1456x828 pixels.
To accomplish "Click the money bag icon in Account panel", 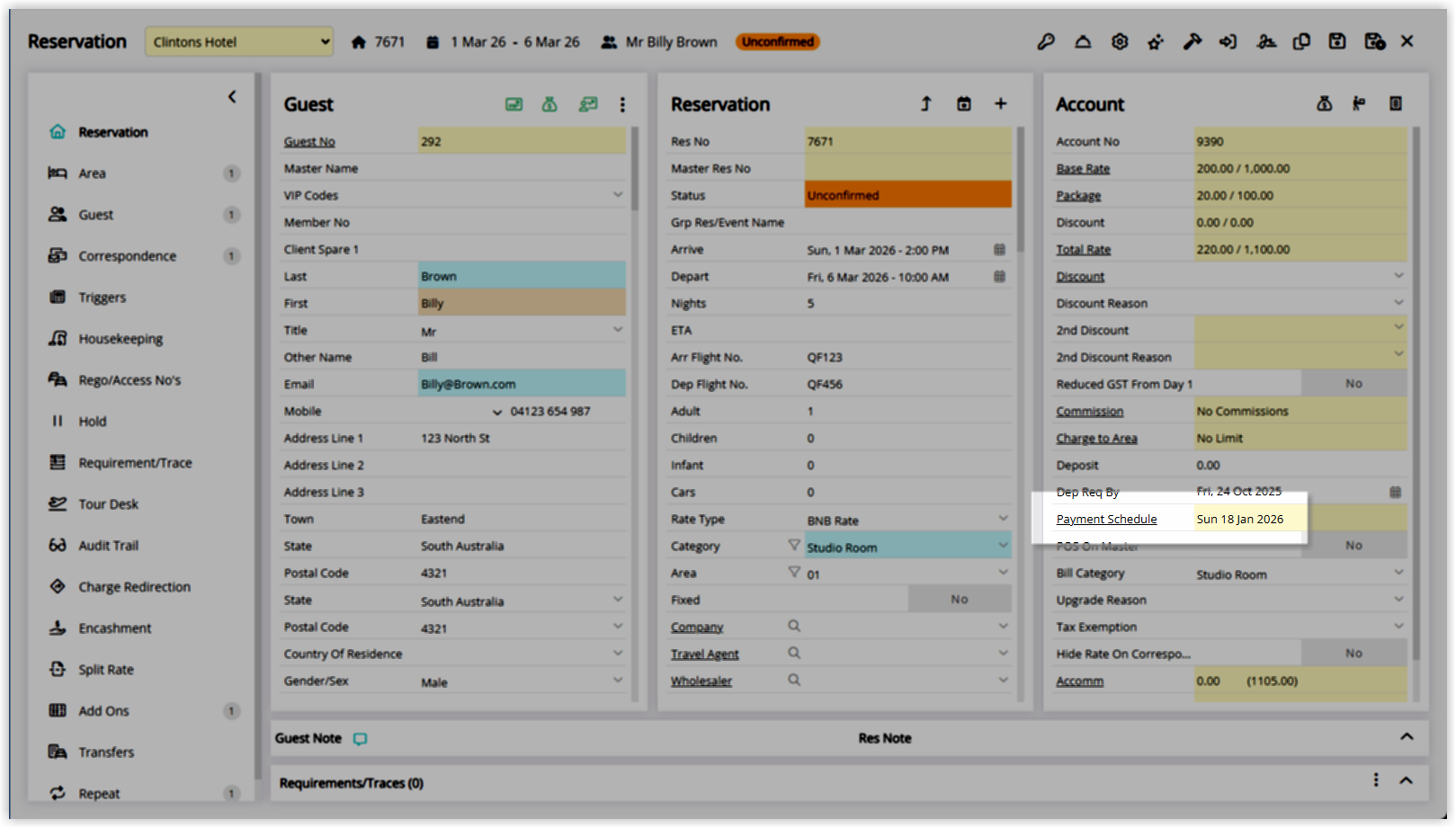I will coord(1325,104).
